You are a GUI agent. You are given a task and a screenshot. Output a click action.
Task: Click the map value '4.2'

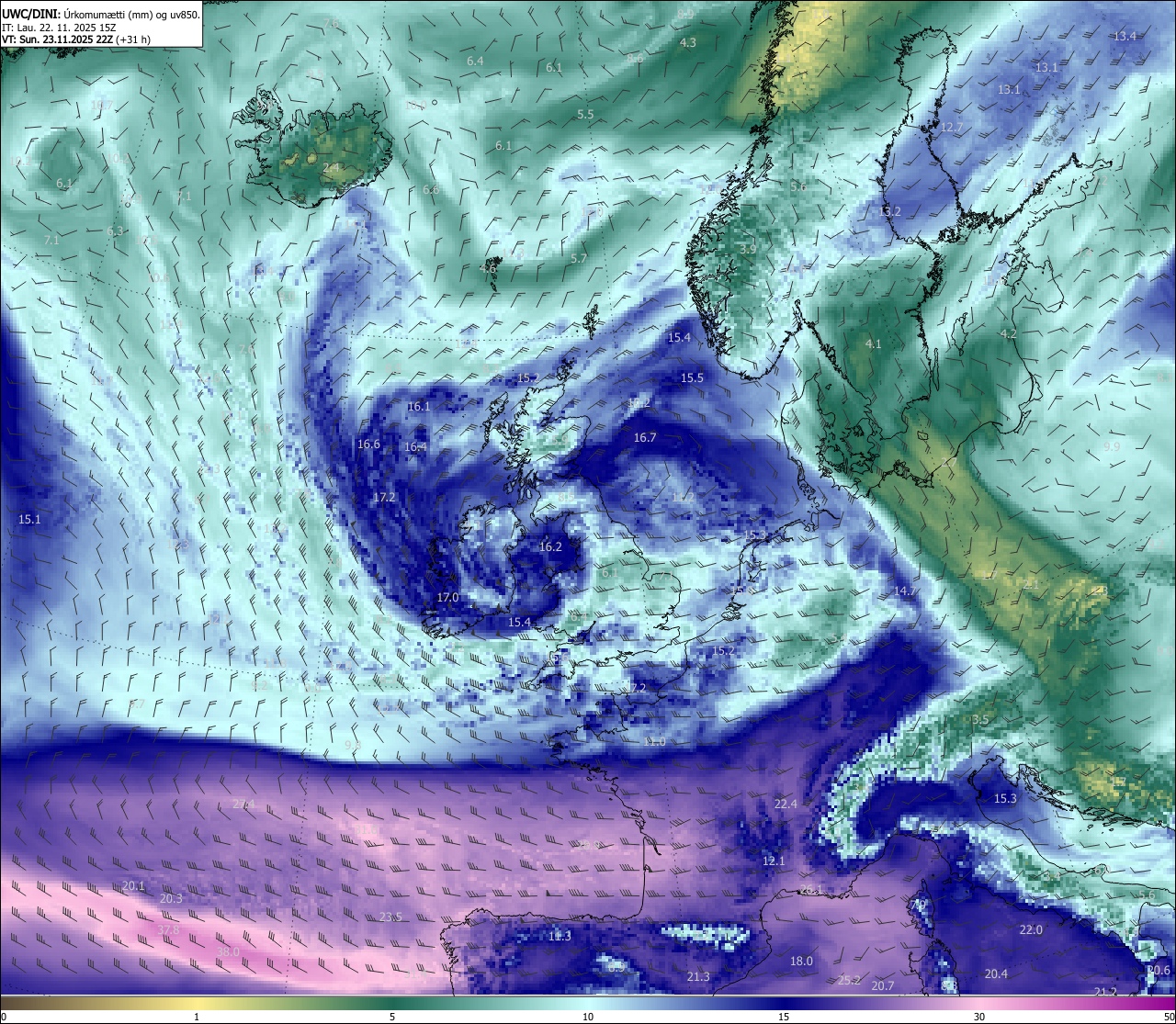(x=1008, y=333)
